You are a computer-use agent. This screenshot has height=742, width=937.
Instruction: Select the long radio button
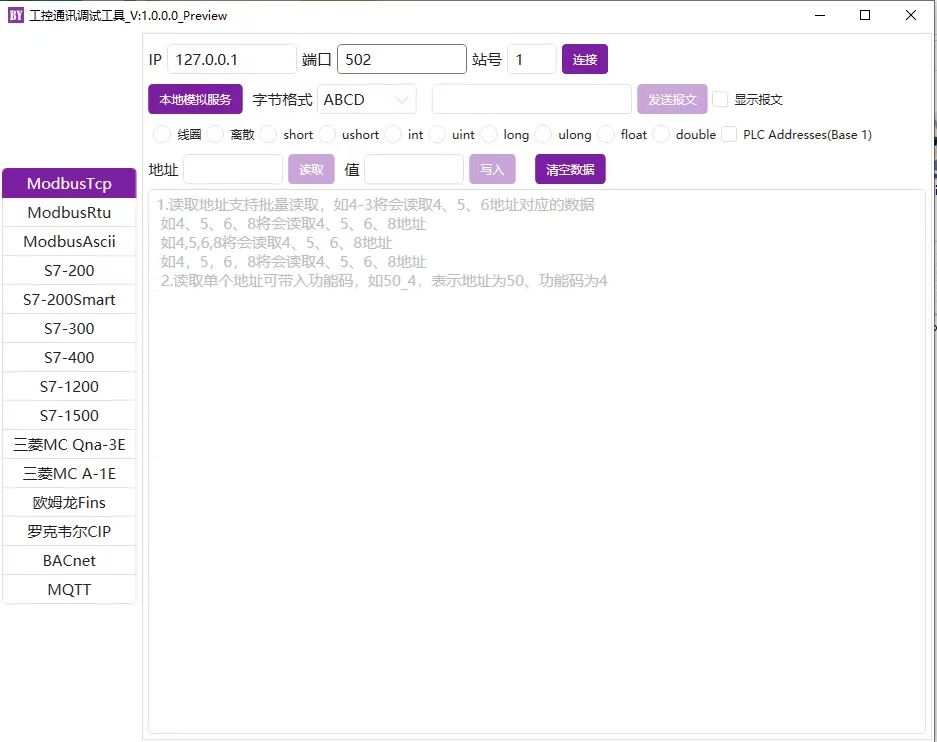(489, 134)
